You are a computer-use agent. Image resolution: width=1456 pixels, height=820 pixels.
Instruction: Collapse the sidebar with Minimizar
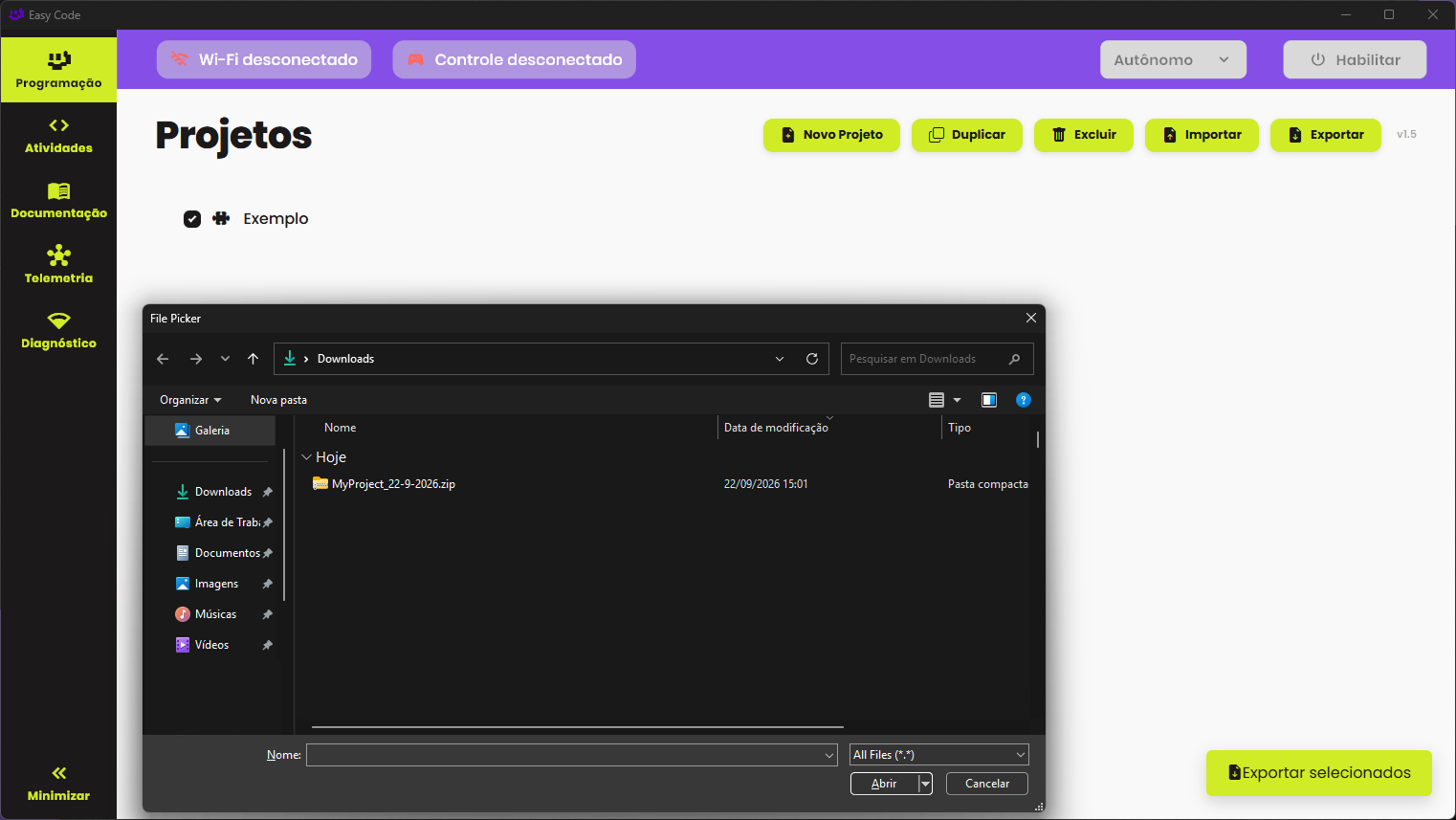[x=58, y=783]
